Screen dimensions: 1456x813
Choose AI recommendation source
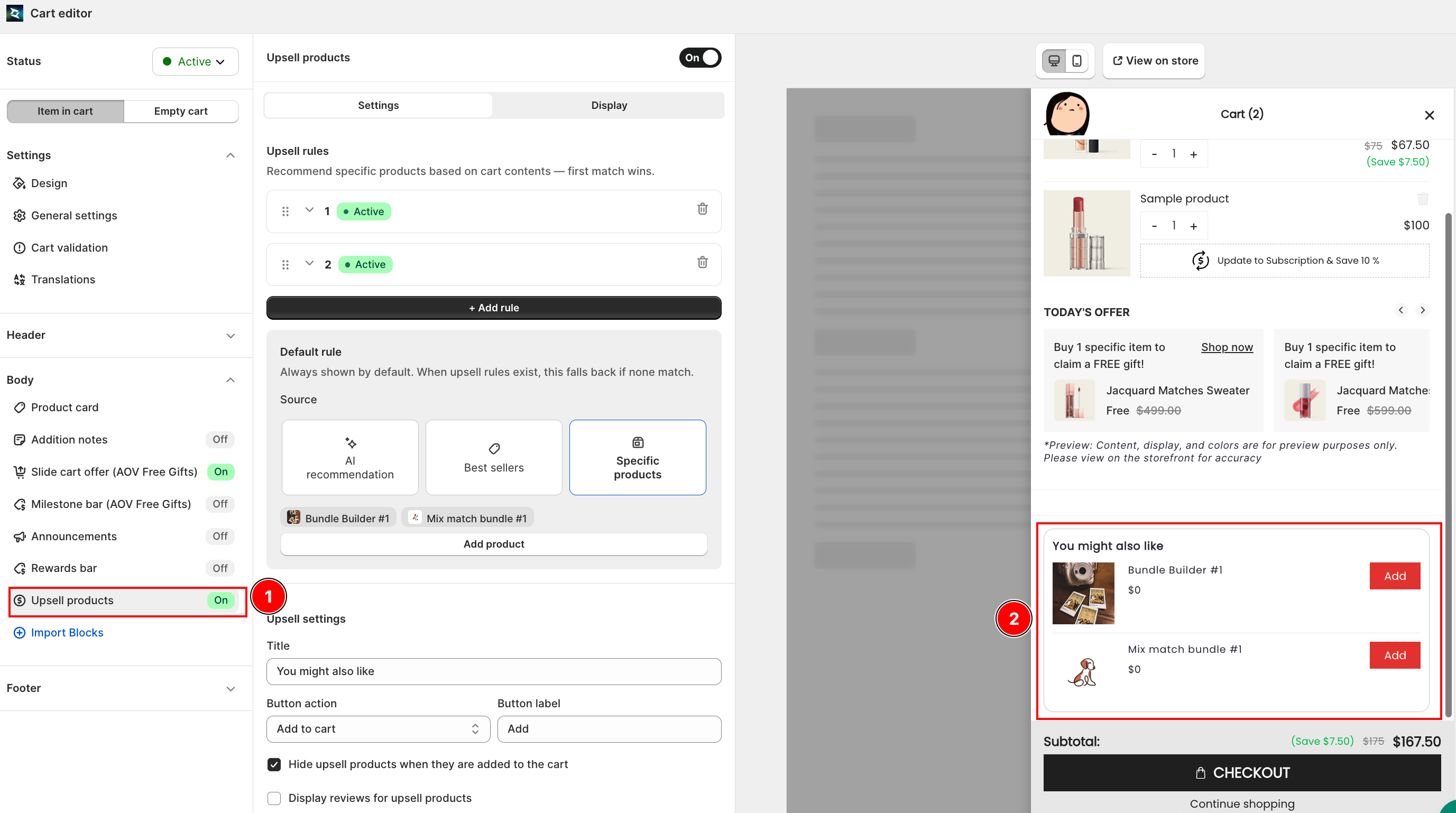pyautogui.click(x=350, y=458)
